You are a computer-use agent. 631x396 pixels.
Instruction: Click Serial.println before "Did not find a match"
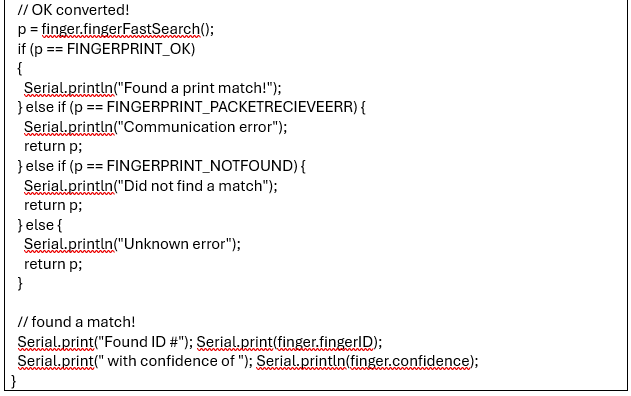pos(69,186)
